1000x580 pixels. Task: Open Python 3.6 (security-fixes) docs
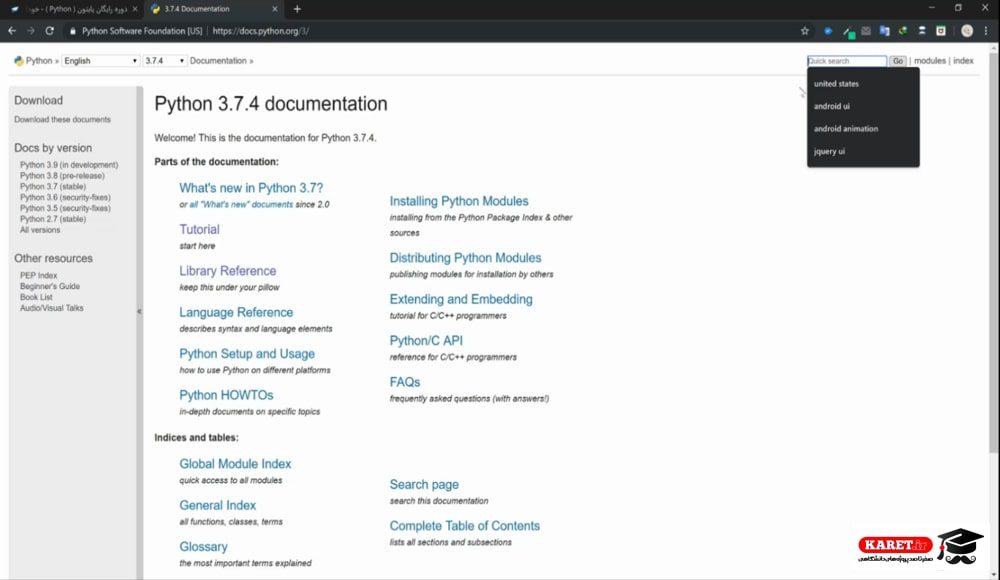pos(65,197)
